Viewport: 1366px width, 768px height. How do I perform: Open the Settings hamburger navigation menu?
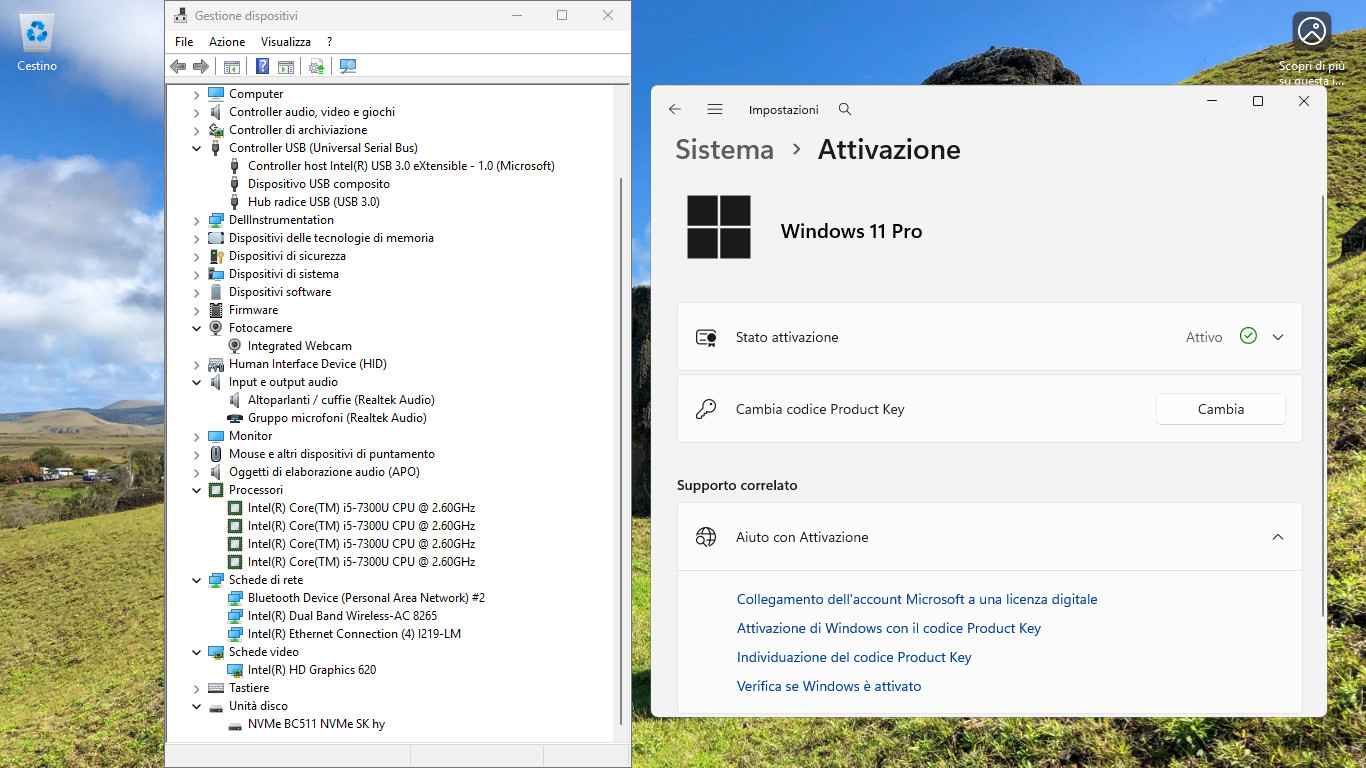click(x=714, y=109)
